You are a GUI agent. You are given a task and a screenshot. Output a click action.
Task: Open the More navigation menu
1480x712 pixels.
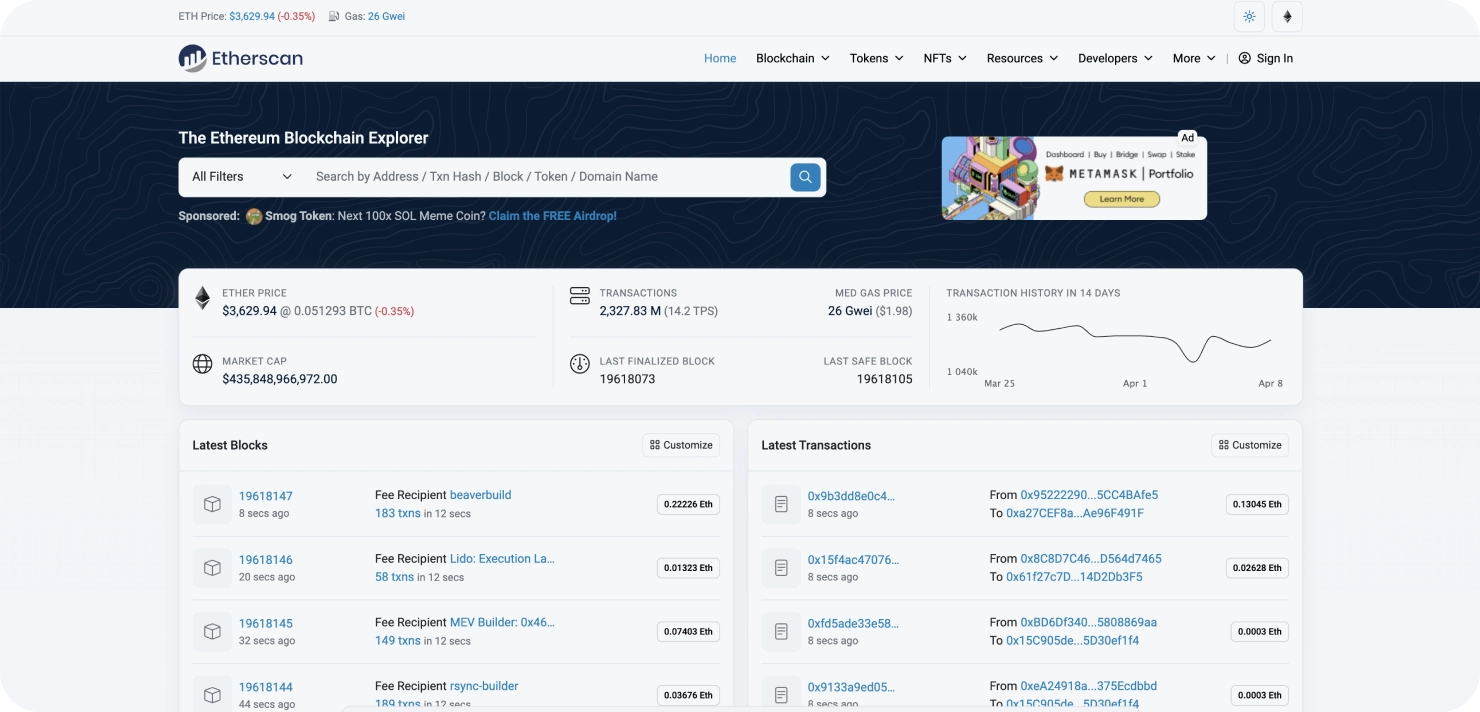(1194, 58)
